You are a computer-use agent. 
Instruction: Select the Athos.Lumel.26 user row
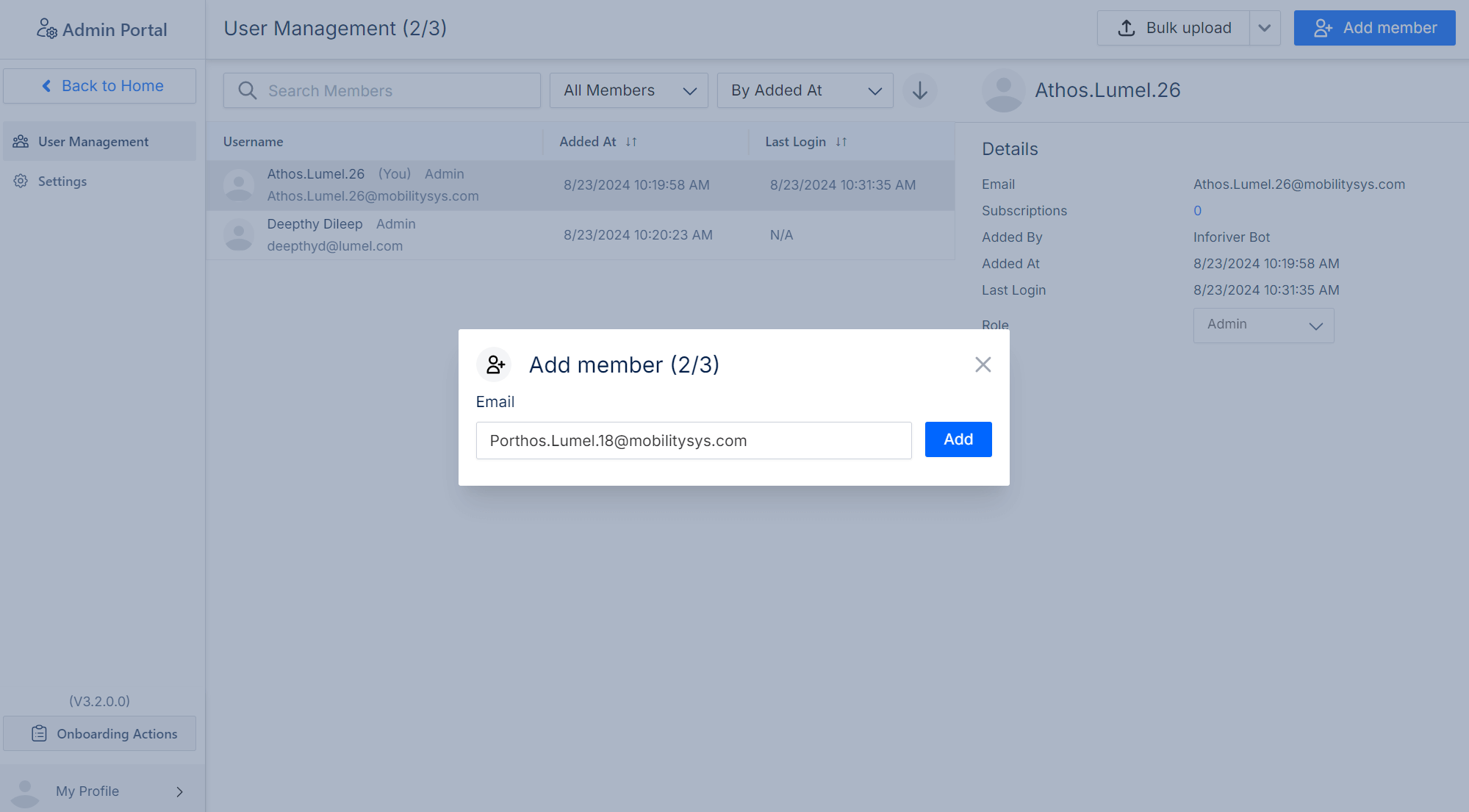click(x=580, y=185)
